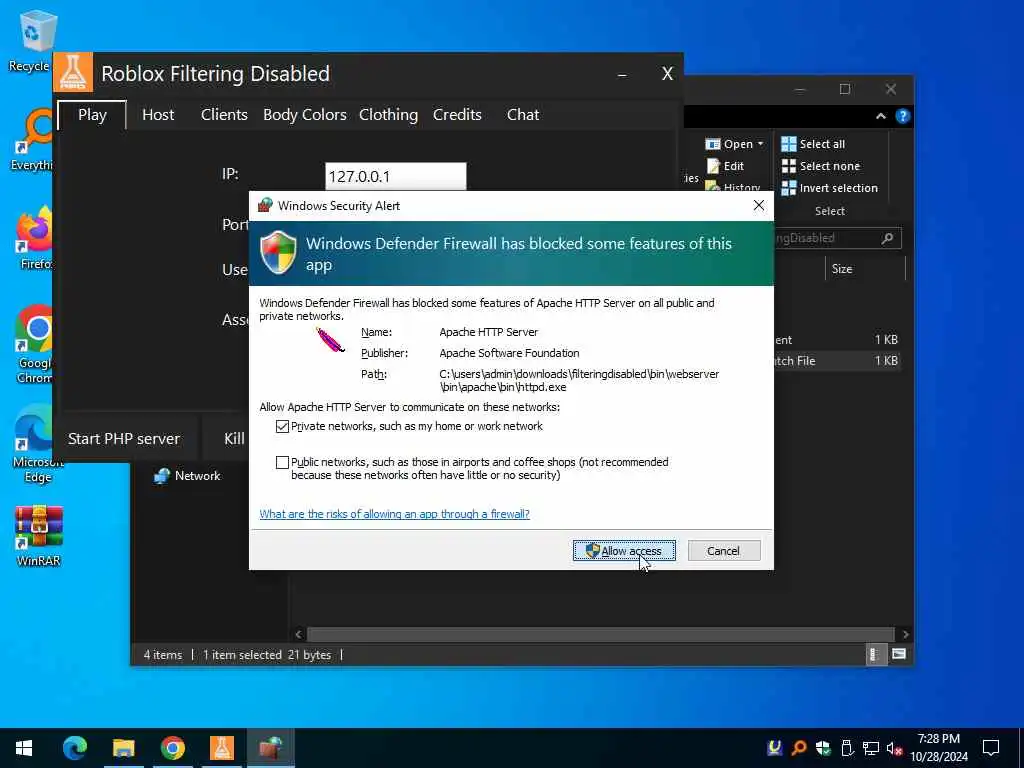Select the Clothing tab
This screenshot has width=1024, height=768.
click(388, 115)
